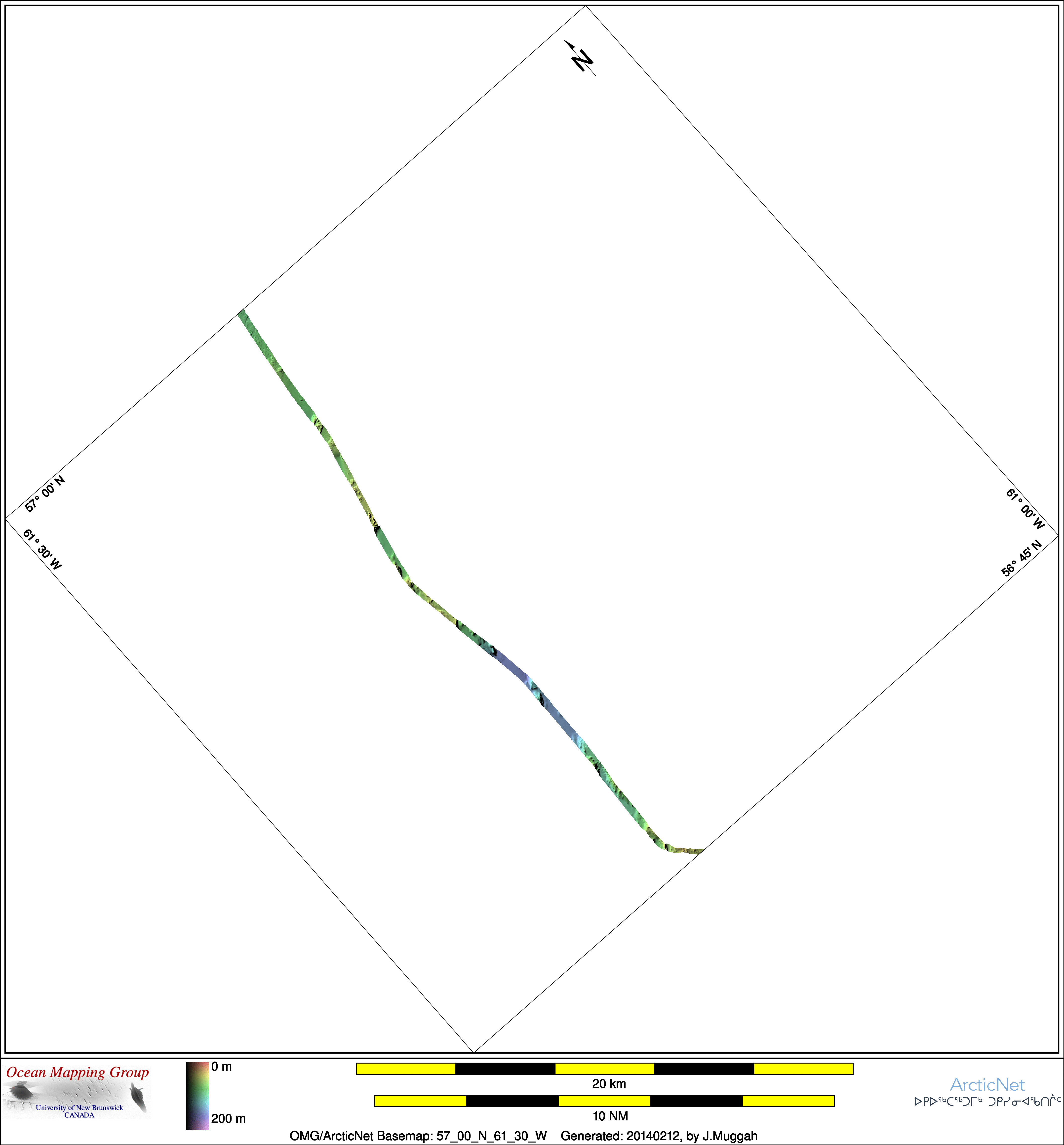Click the depth color scale bar

click(197, 1096)
